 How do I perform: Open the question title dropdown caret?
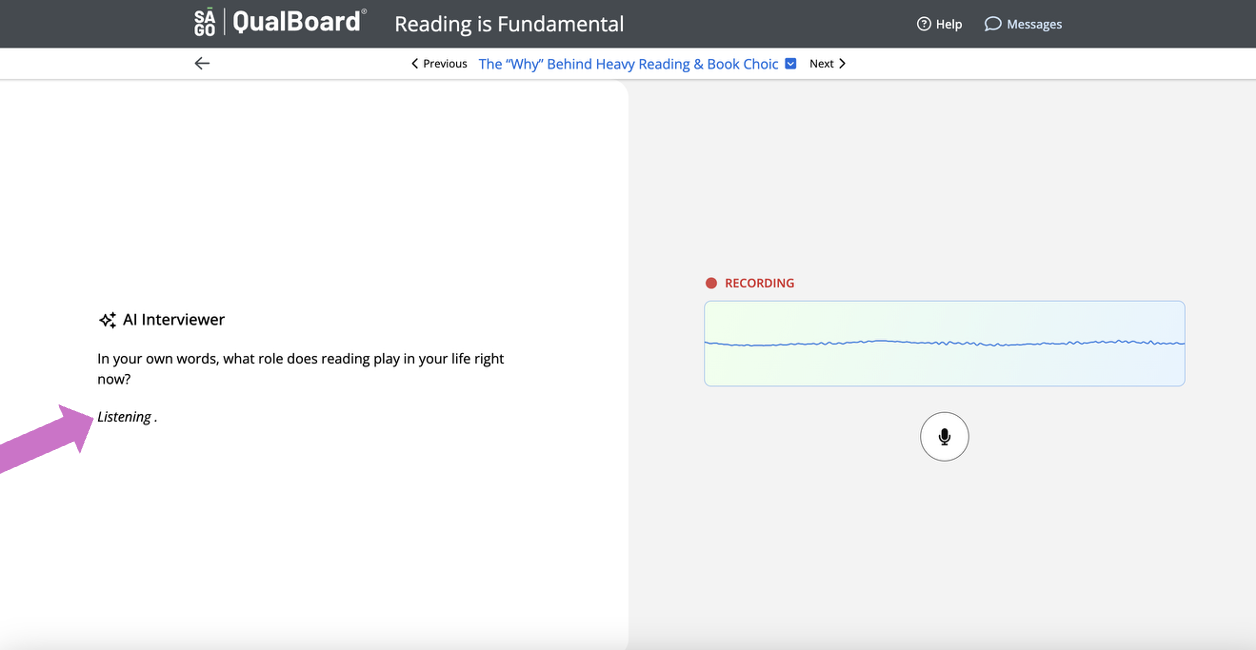point(791,63)
